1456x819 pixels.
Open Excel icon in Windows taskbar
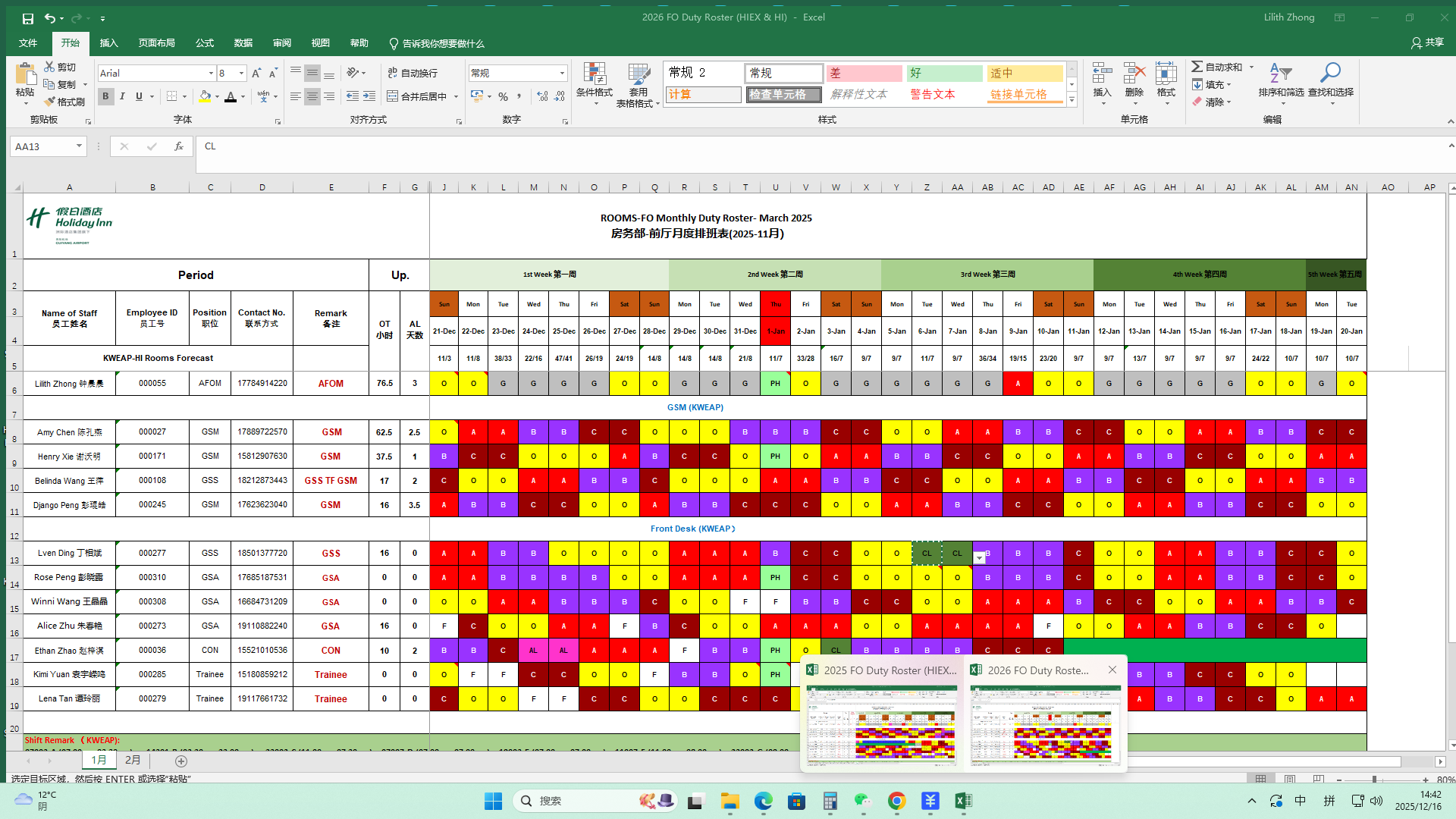click(x=963, y=801)
